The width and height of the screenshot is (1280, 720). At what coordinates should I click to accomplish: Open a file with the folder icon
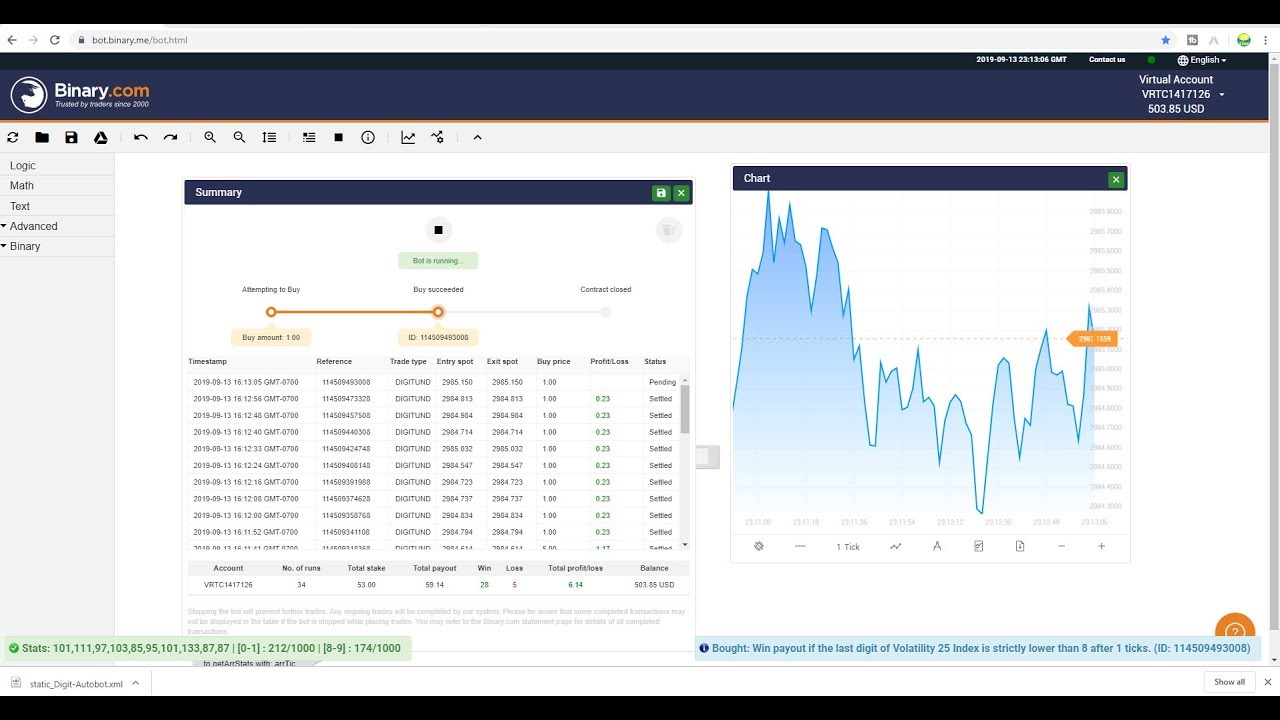(x=42, y=138)
